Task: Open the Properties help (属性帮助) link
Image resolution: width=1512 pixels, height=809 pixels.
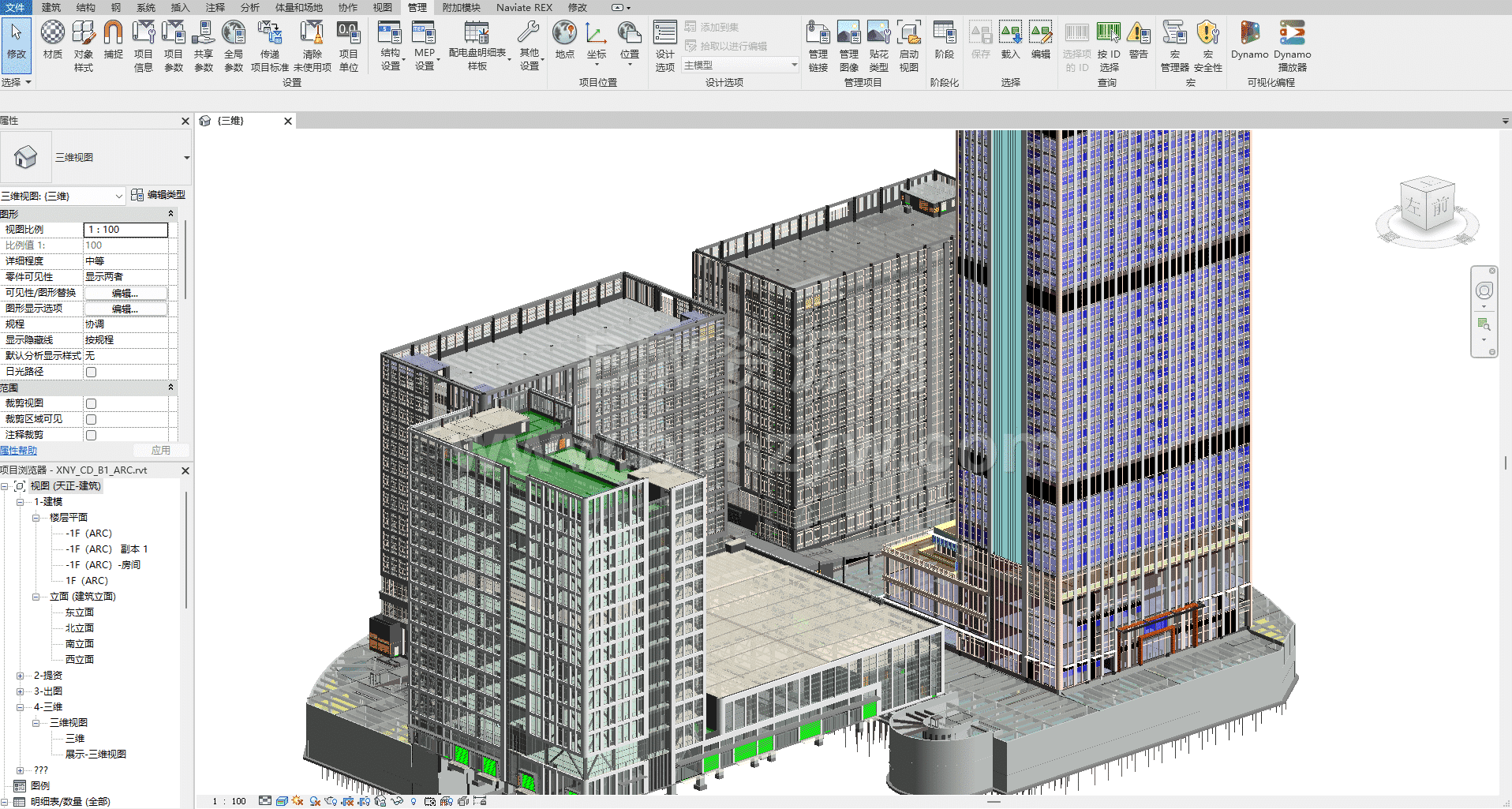Action: (19, 451)
